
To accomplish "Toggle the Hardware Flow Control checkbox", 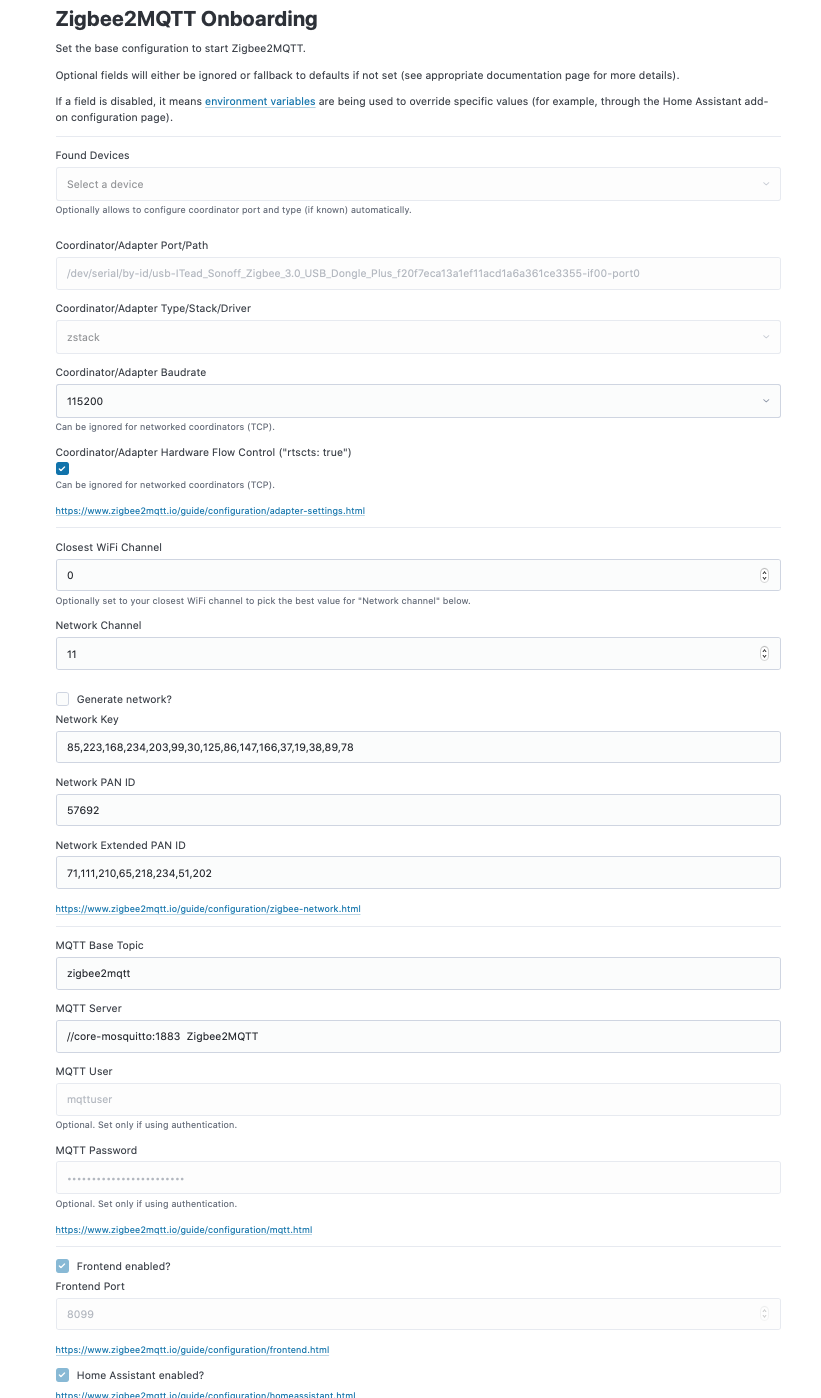I will (x=63, y=468).
